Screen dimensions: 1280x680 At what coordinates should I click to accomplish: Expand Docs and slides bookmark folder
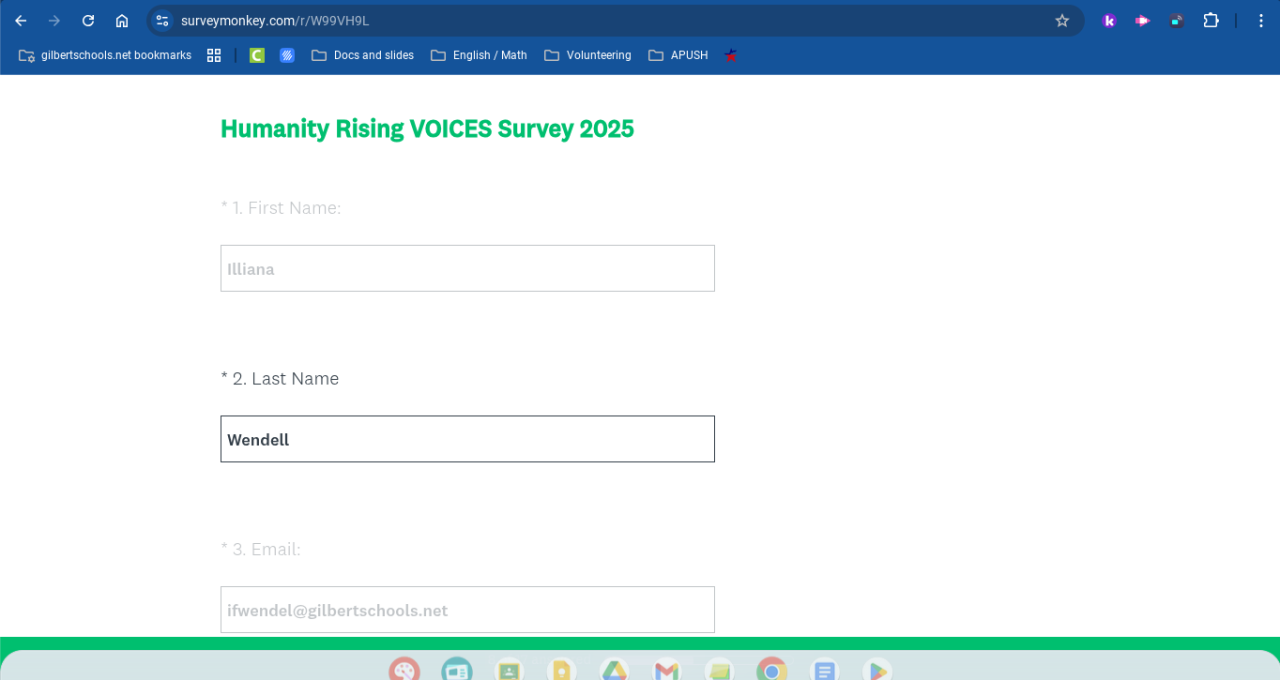[x=363, y=55]
